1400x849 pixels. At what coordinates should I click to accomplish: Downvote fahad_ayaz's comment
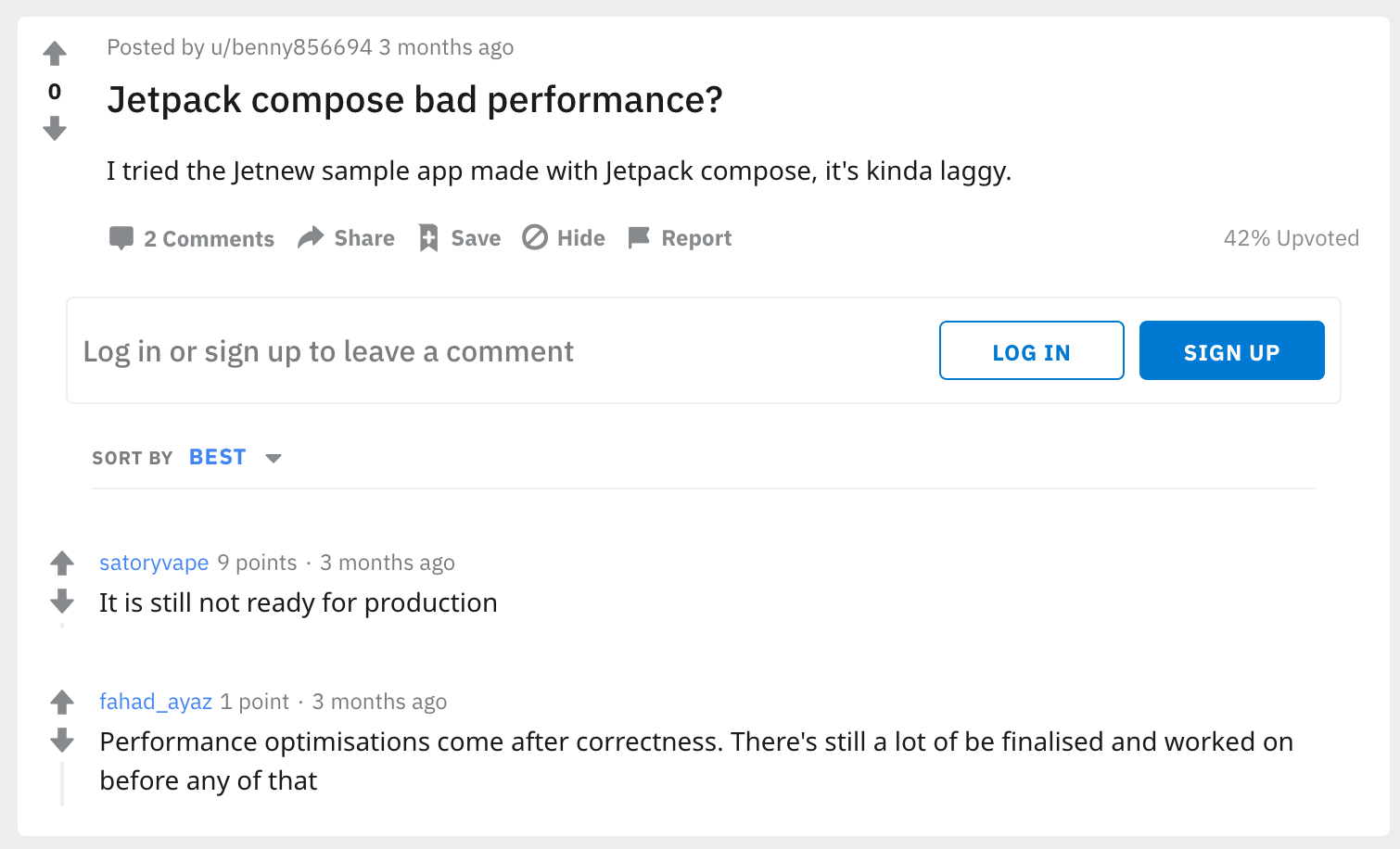62,741
